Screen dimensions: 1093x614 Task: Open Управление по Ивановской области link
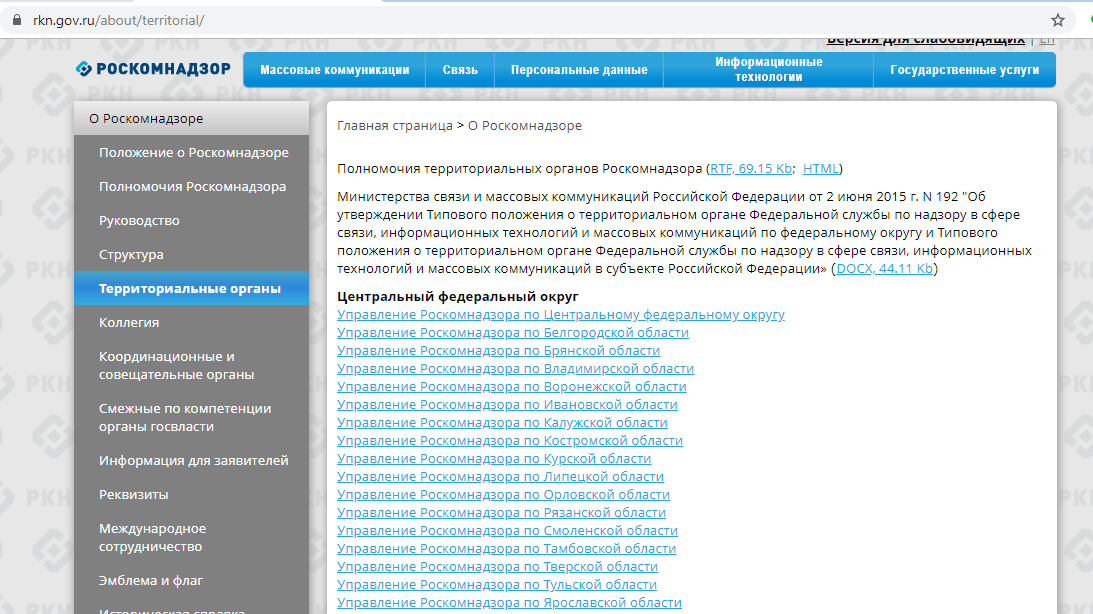click(x=507, y=405)
